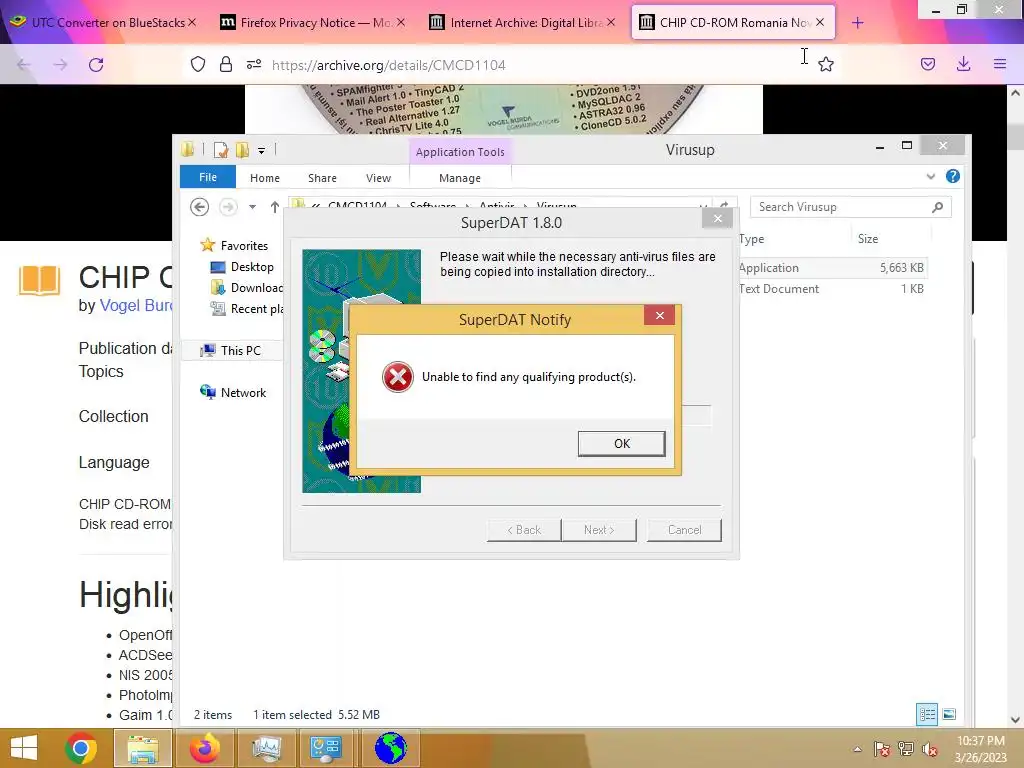Switch to the Share ribbon tab
The height and width of the screenshot is (768, 1024).
[x=323, y=178]
